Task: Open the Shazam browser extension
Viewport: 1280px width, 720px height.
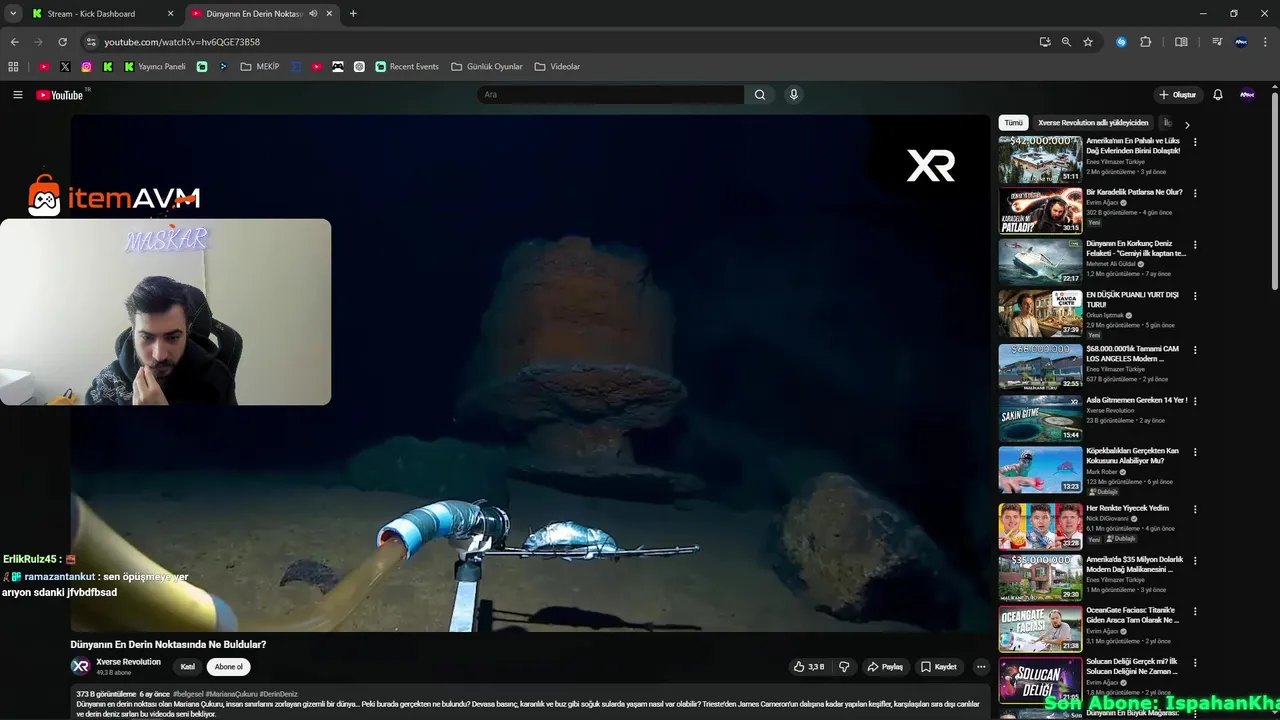Action: point(1121,42)
